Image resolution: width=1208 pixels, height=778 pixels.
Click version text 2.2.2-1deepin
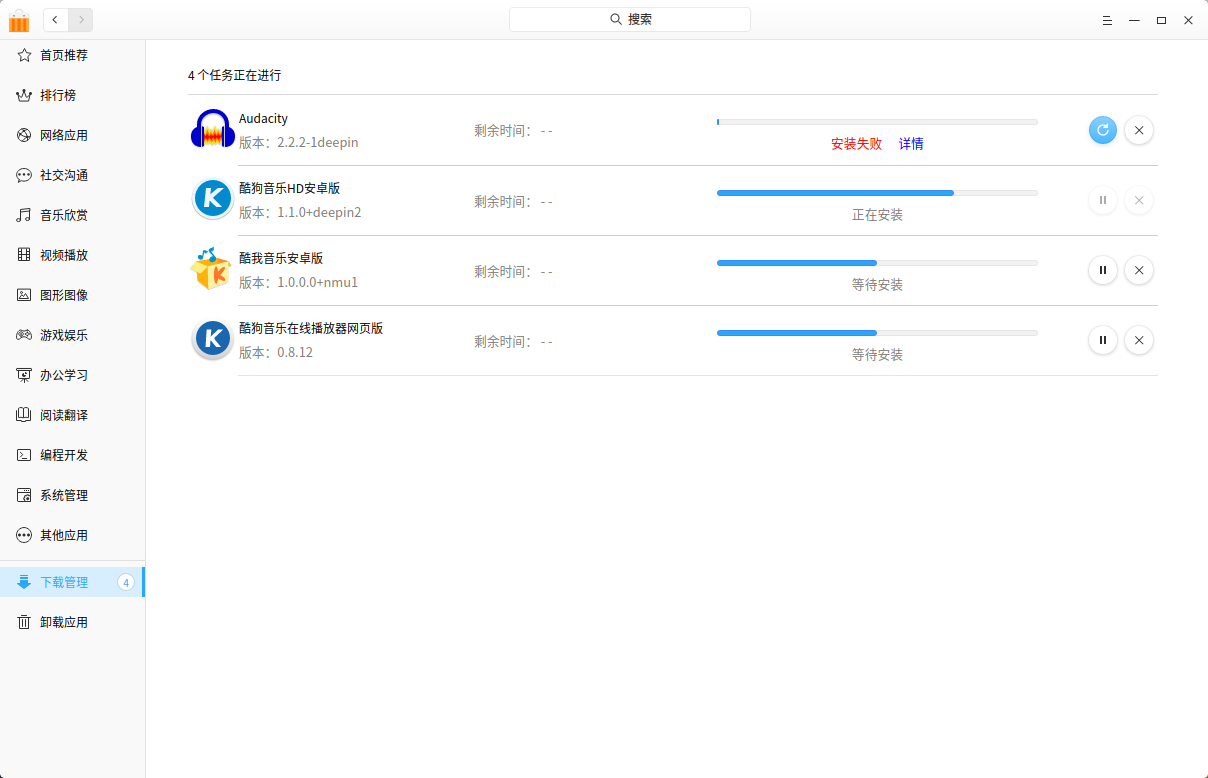point(317,143)
